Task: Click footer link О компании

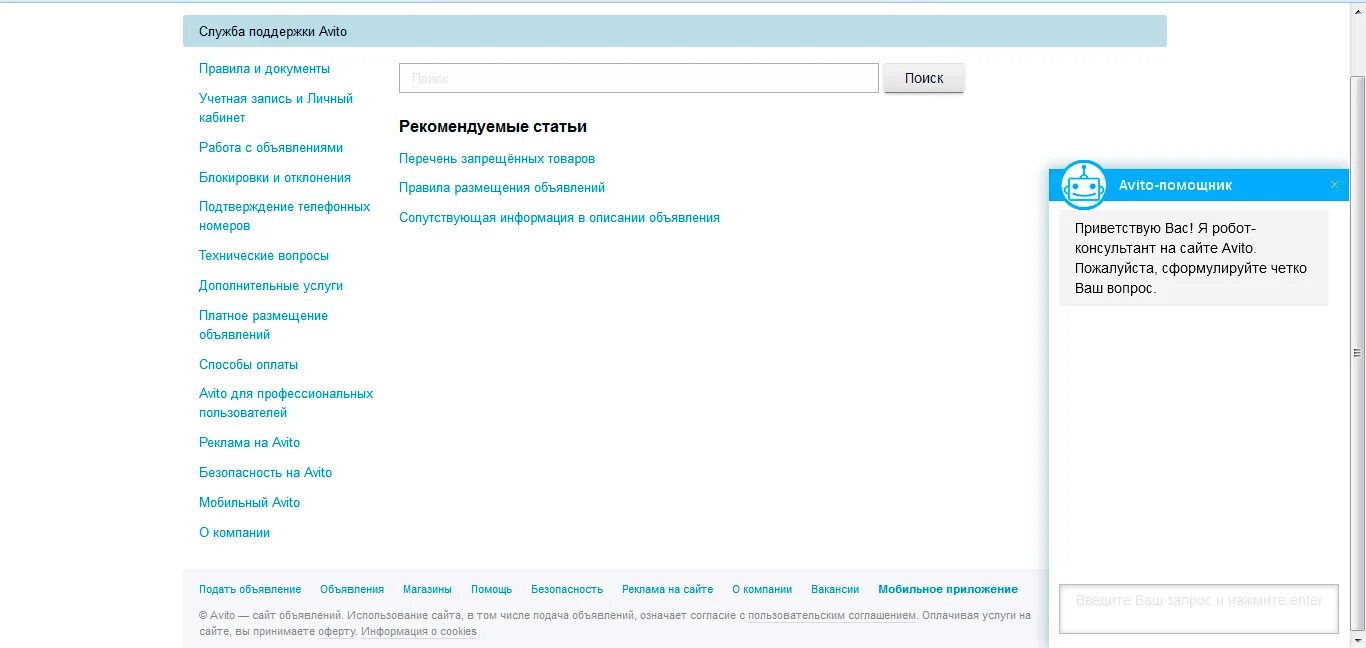Action: [x=762, y=590]
